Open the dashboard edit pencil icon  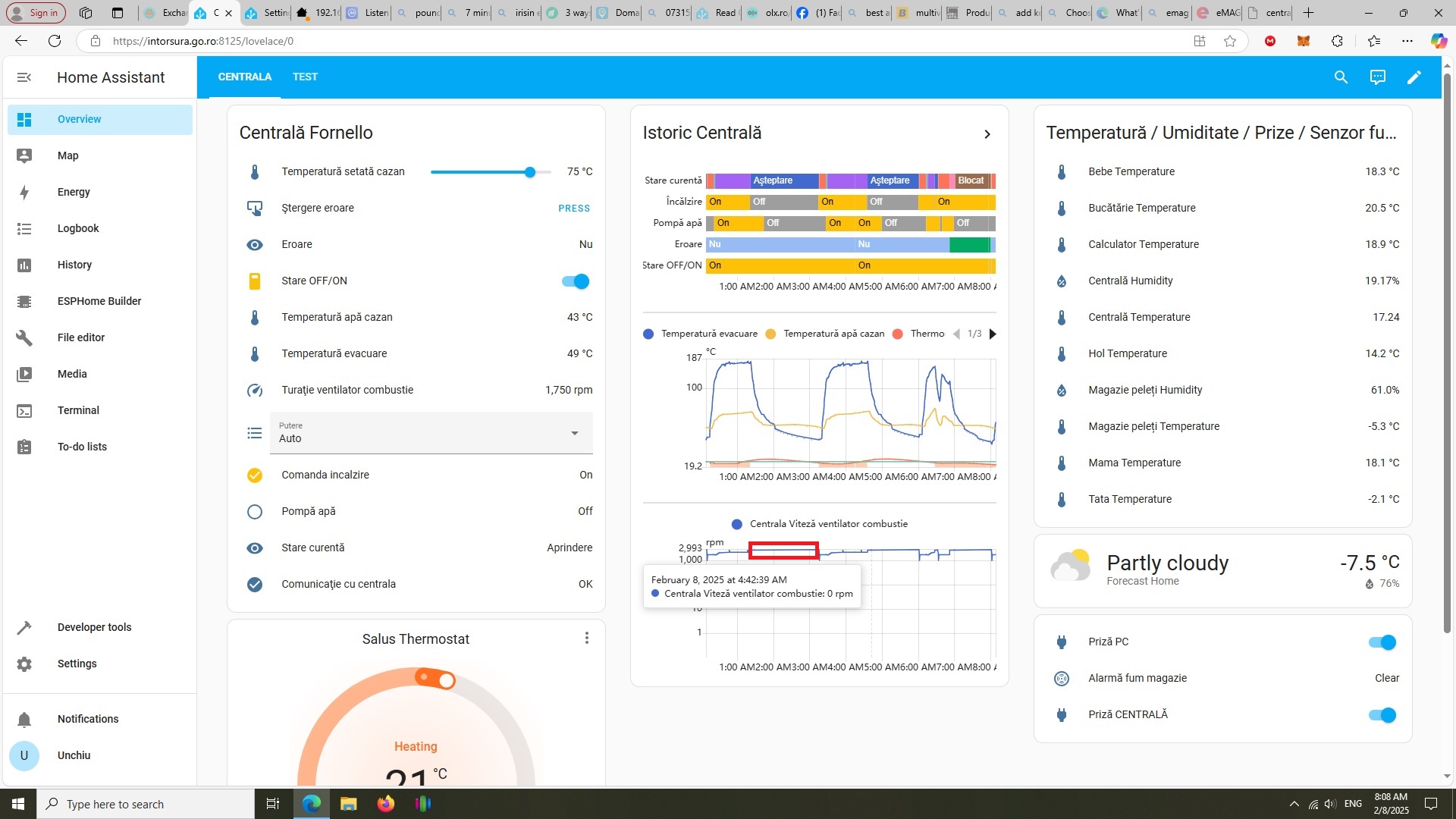point(1414,77)
